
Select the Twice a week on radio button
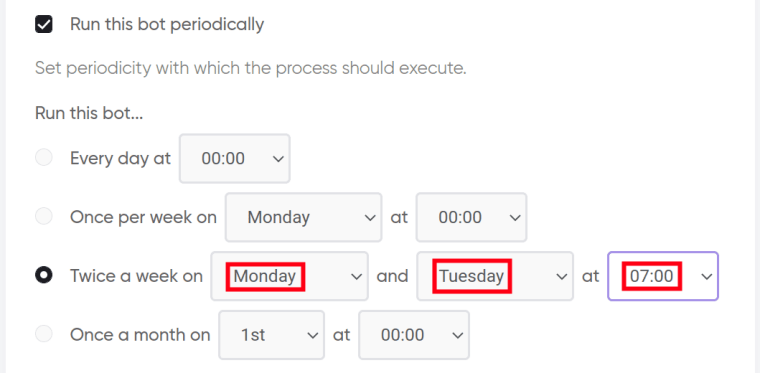coord(44,276)
